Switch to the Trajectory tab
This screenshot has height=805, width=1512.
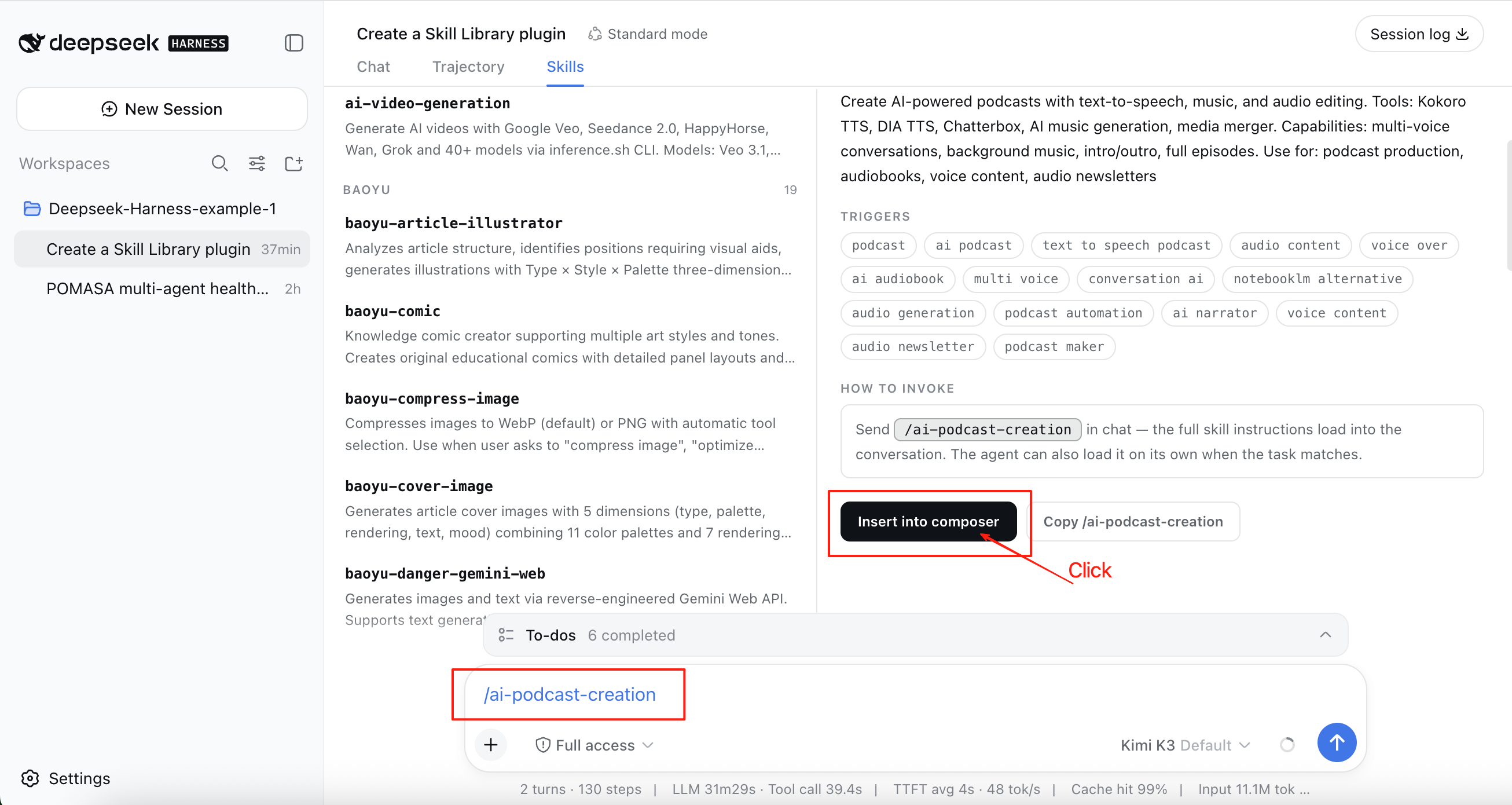468,67
